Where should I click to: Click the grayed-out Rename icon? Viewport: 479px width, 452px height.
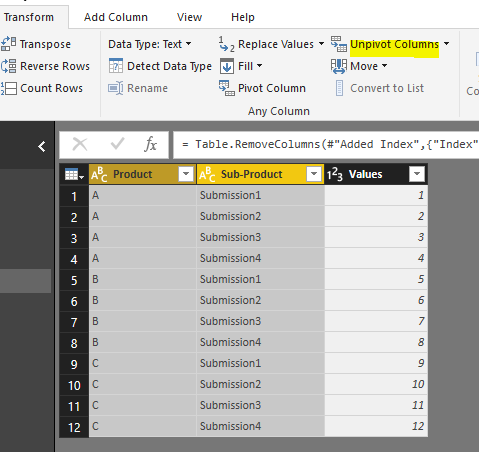pyautogui.click(x=116, y=88)
